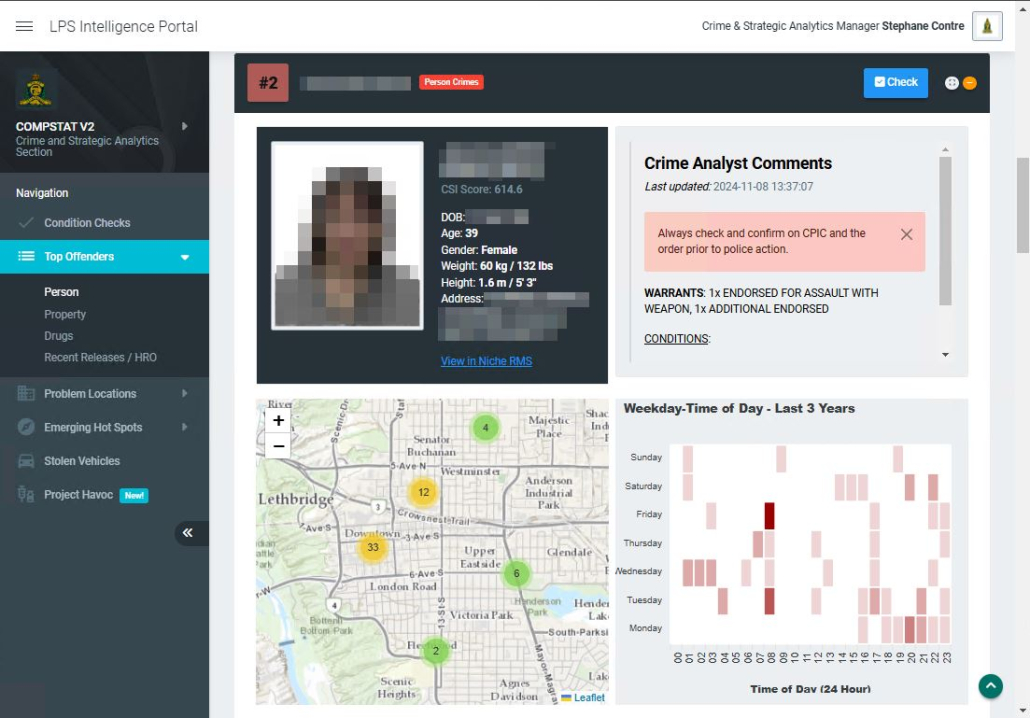
Task: Click the Check button with checkbox
Action: coord(895,83)
